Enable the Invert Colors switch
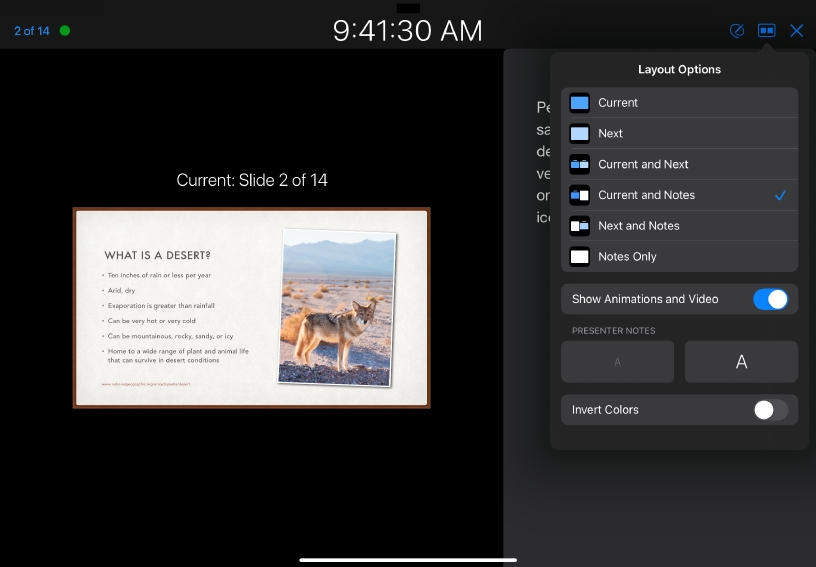The height and width of the screenshot is (567, 816). 770,410
